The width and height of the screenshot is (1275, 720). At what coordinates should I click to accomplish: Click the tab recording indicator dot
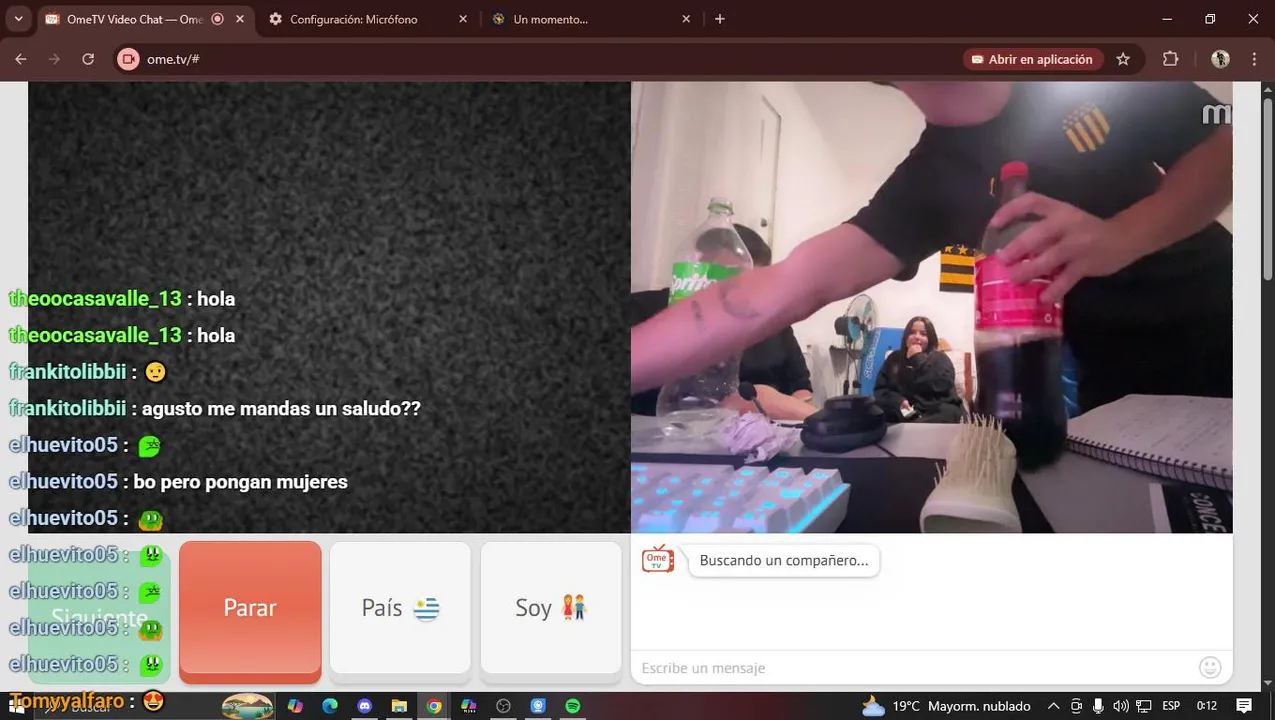tap(217, 19)
